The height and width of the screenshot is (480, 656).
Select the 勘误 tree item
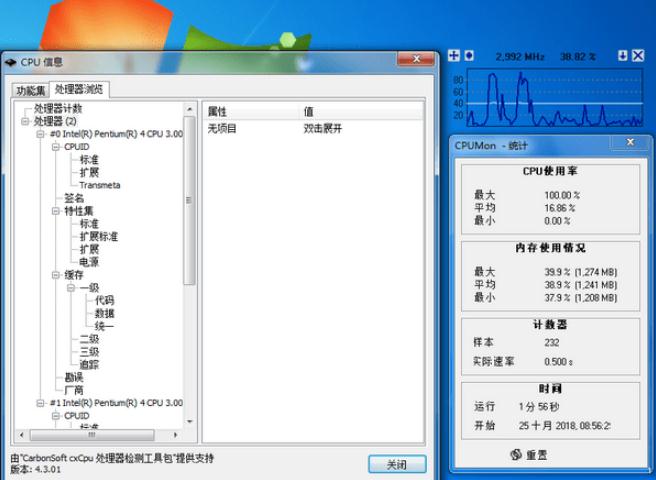click(74, 377)
